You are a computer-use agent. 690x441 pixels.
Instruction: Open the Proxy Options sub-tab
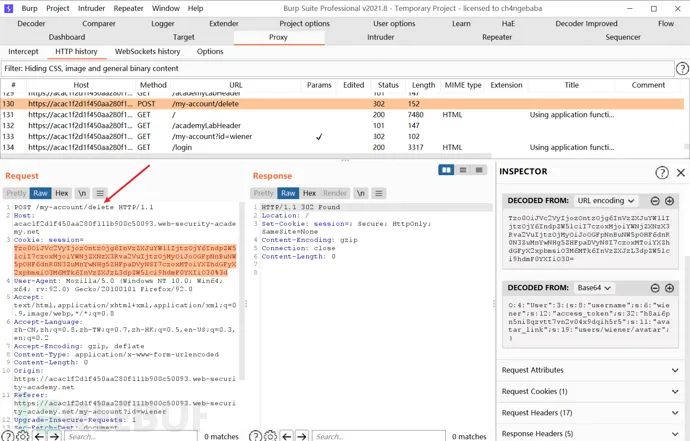coord(210,51)
